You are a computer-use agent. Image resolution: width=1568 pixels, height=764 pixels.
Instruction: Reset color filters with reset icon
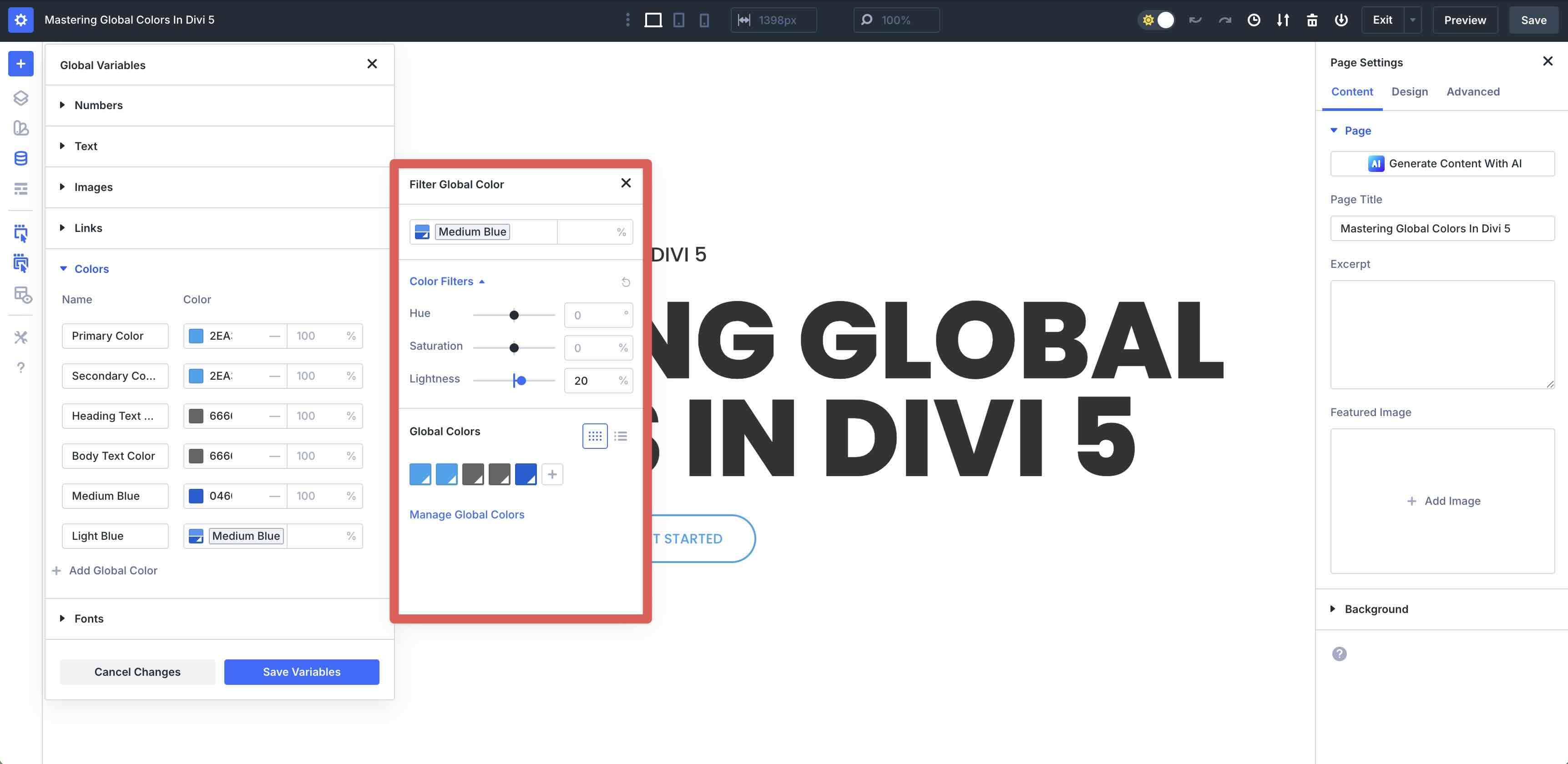(x=626, y=282)
